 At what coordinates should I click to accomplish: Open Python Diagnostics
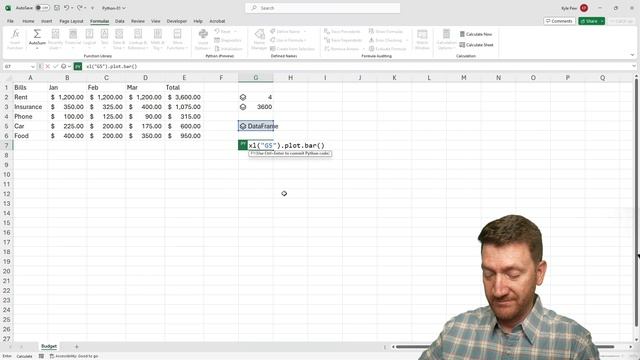pos(228,40)
